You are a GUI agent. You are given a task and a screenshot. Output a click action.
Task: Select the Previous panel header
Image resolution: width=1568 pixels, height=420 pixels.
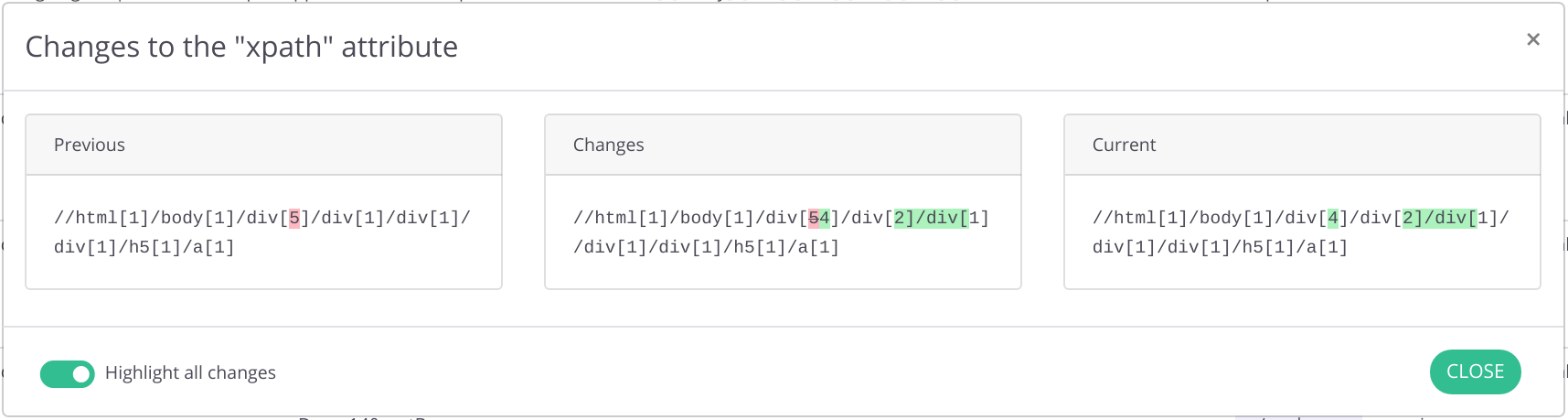[263, 145]
